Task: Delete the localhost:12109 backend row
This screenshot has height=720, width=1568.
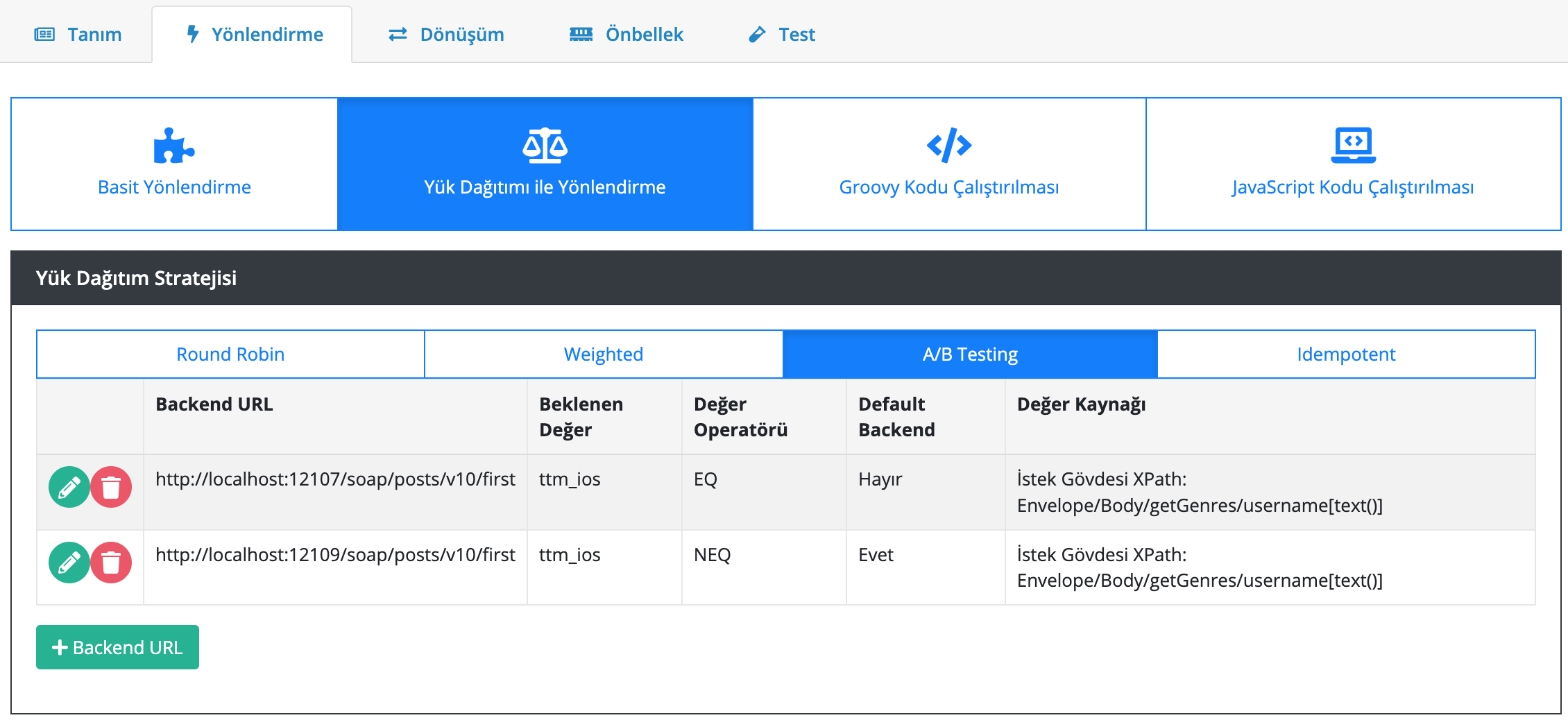Action: [x=111, y=563]
